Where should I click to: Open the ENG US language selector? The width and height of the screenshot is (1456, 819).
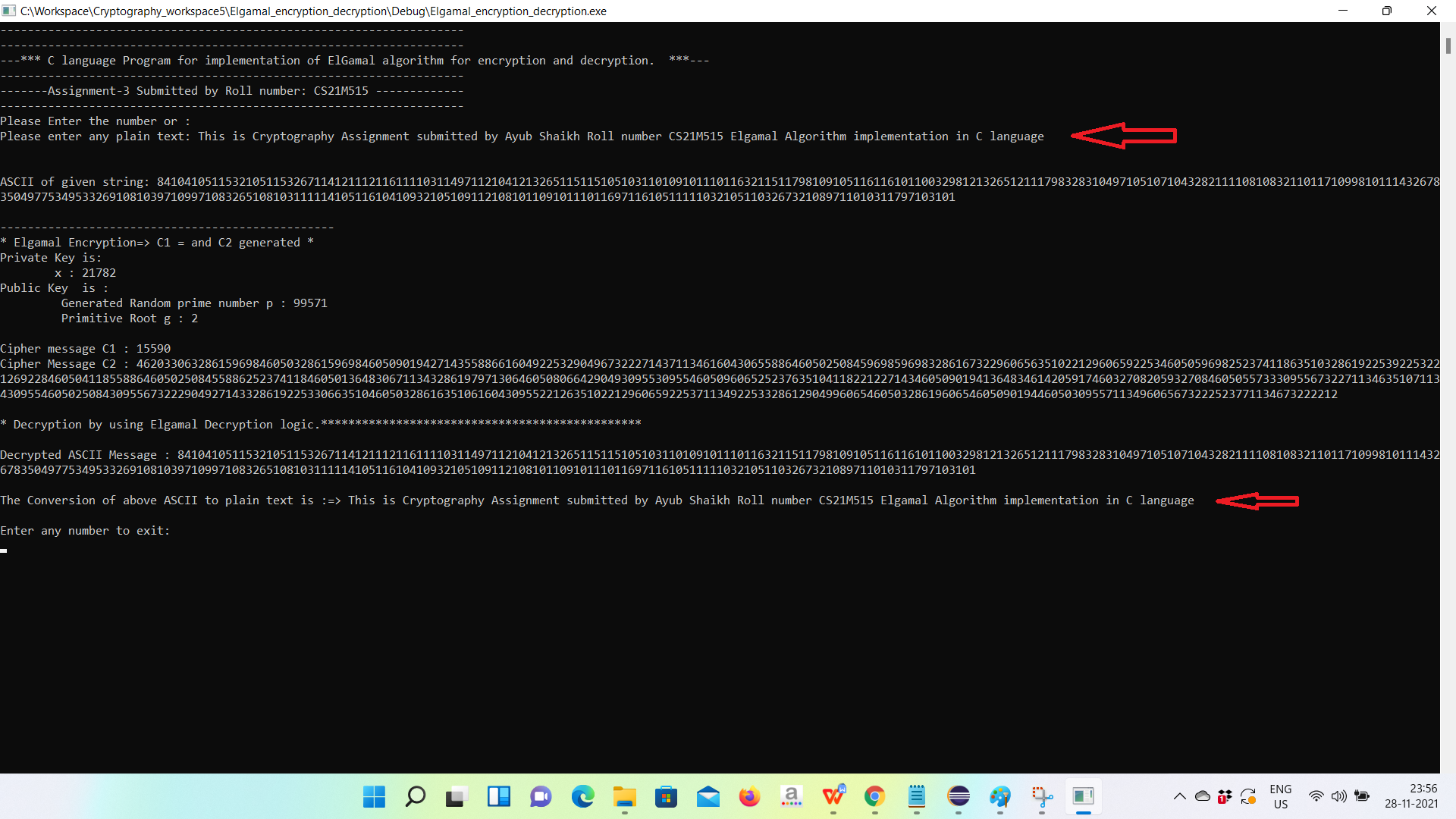click(x=1281, y=796)
